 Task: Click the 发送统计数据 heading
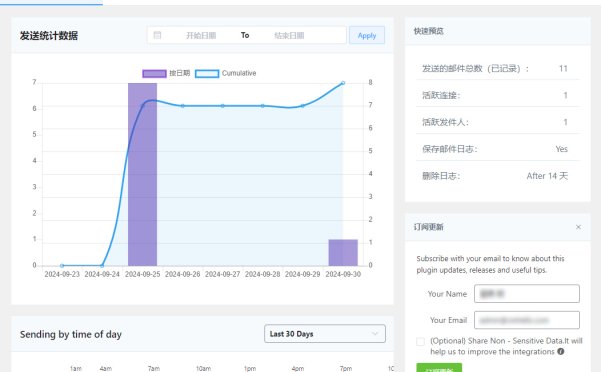[49, 36]
